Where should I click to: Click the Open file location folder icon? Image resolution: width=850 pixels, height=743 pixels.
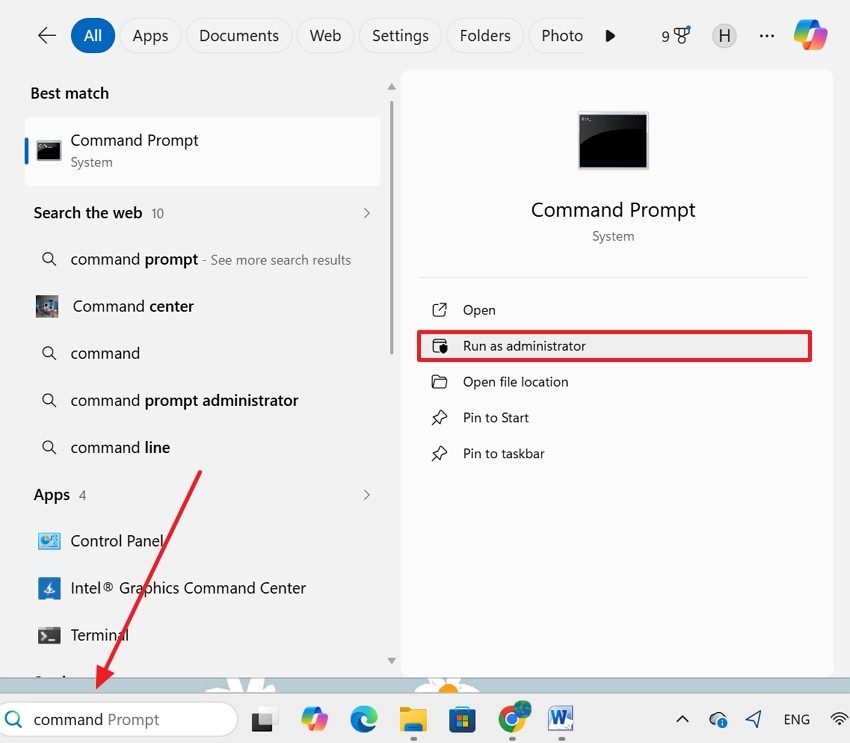coord(439,382)
